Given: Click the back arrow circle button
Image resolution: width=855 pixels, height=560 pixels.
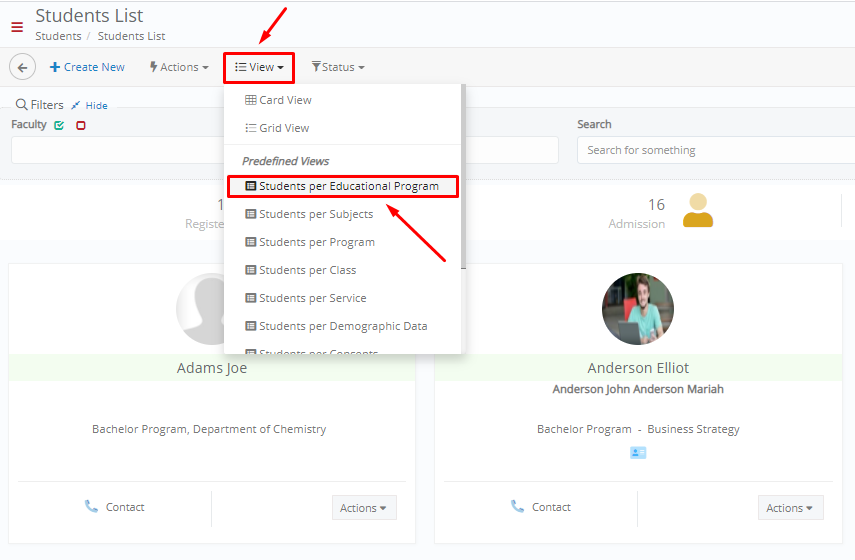Looking at the screenshot, I should (x=22, y=67).
